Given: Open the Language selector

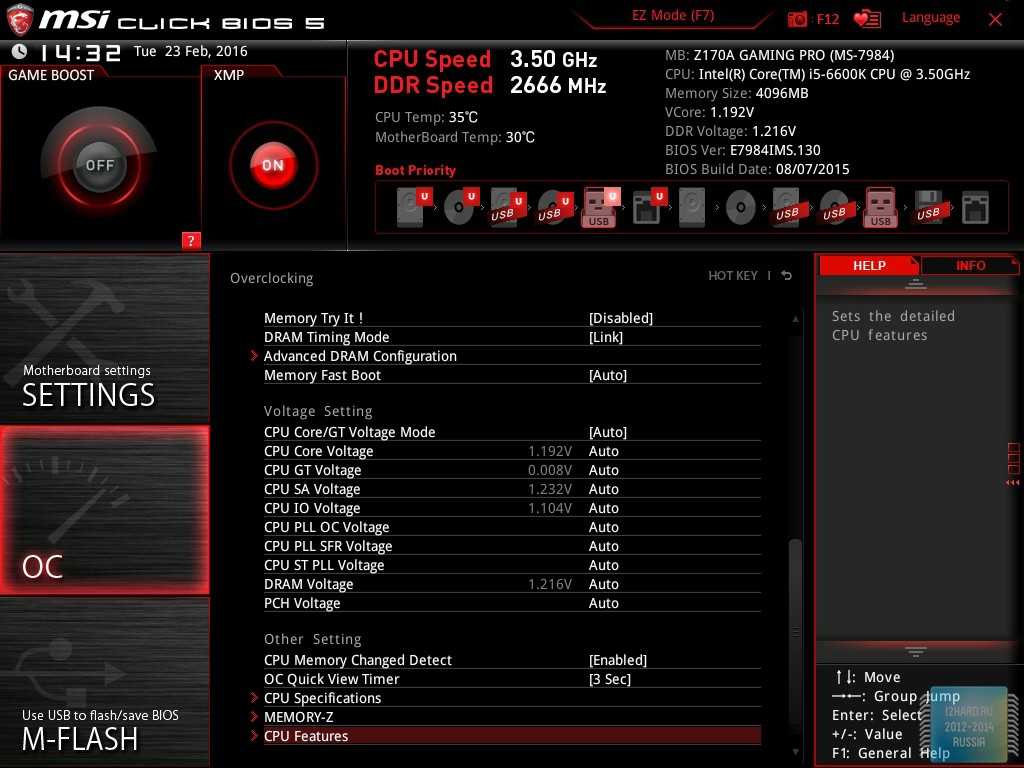Looking at the screenshot, I should pos(930,18).
